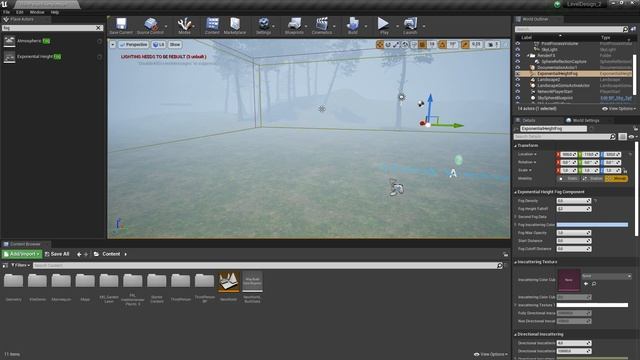The height and width of the screenshot is (360, 640).
Task: Click the Launch toolbar icon
Action: 410,26
